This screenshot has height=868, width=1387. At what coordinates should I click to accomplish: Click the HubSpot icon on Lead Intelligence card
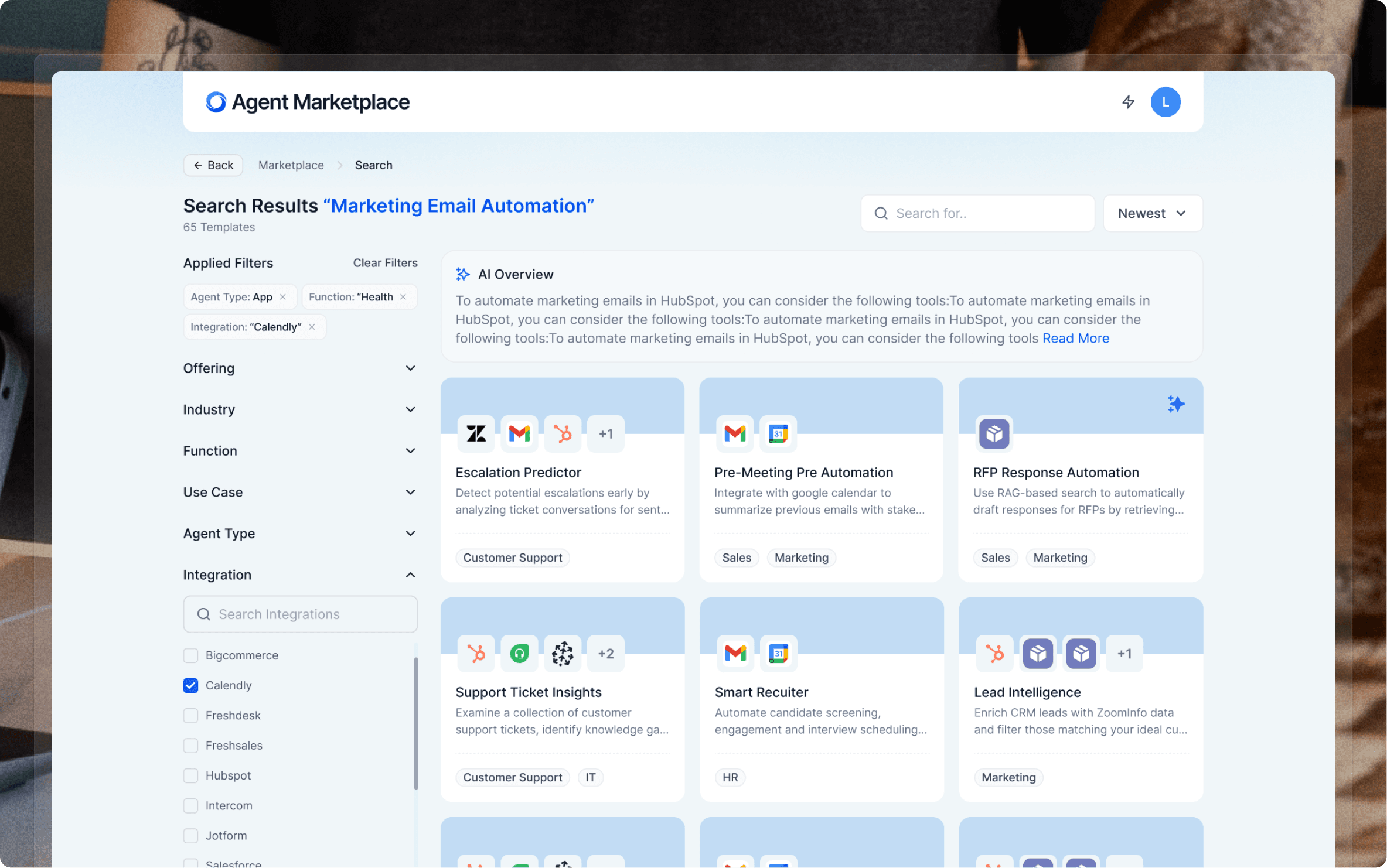point(994,654)
